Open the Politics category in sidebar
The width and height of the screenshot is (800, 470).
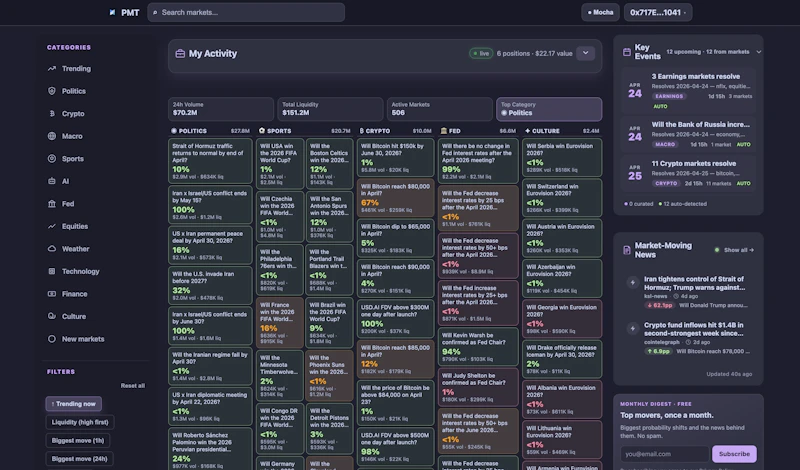coord(74,91)
